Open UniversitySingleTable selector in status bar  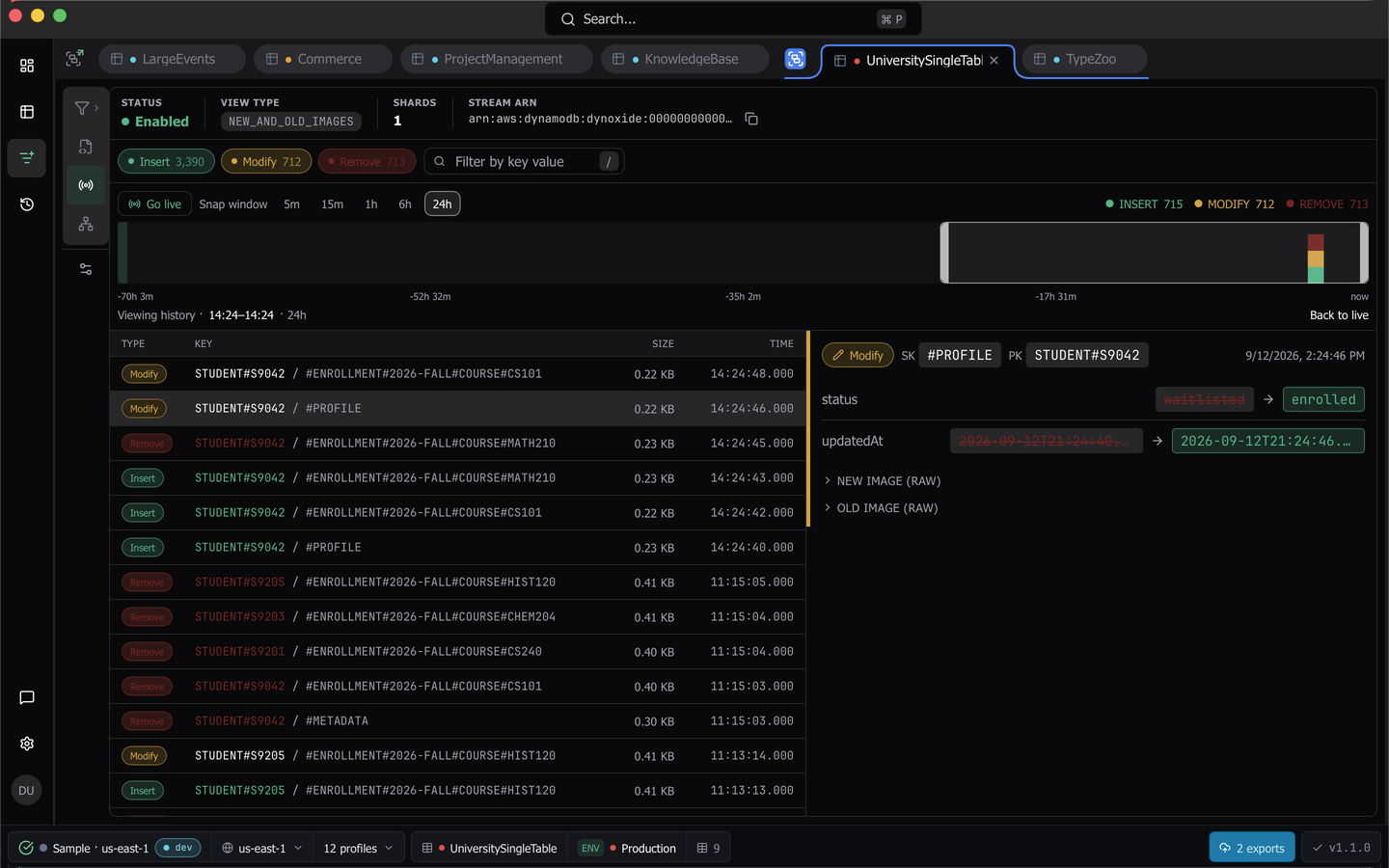pos(490,848)
